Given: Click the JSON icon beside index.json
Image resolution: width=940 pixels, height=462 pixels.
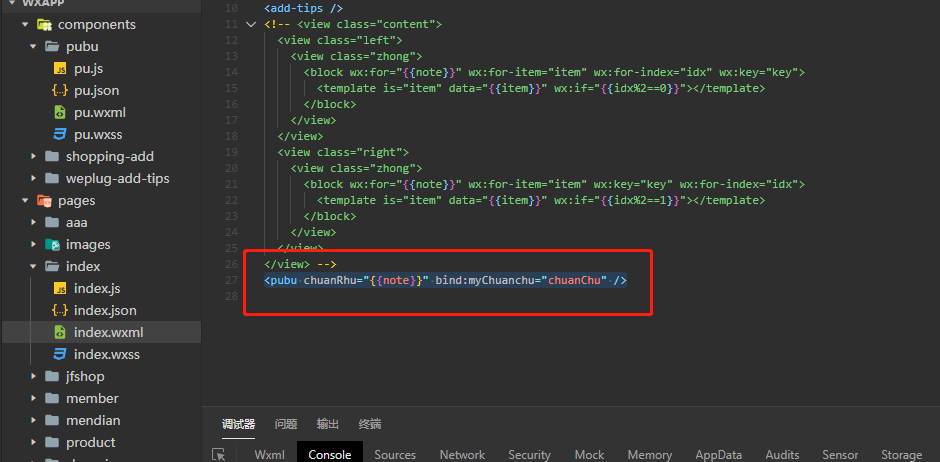Looking at the screenshot, I should [x=60, y=310].
